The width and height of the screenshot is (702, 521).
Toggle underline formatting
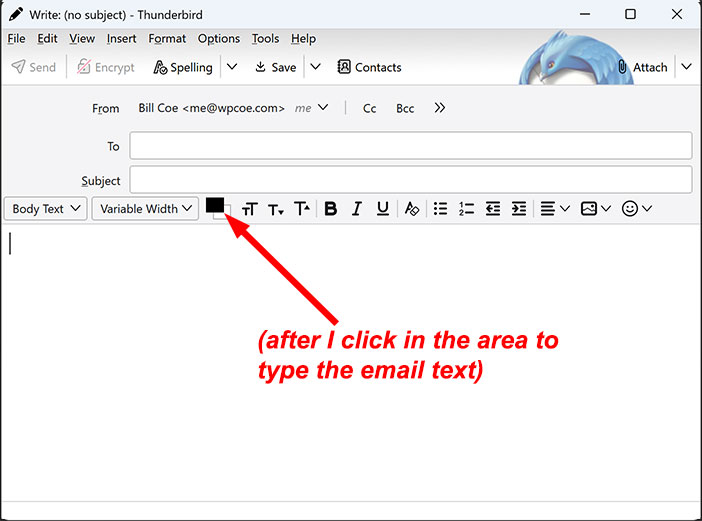(383, 209)
